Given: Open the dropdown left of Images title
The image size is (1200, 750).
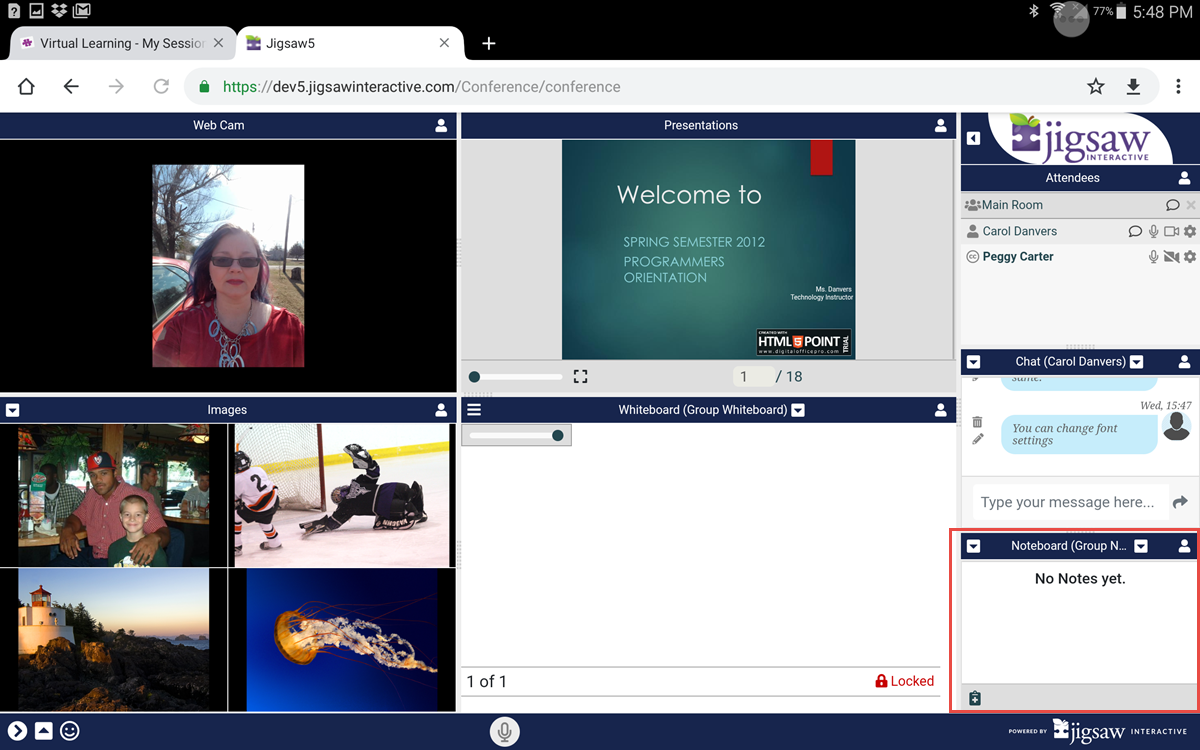Looking at the screenshot, I should pyautogui.click(x=12, y=410).
